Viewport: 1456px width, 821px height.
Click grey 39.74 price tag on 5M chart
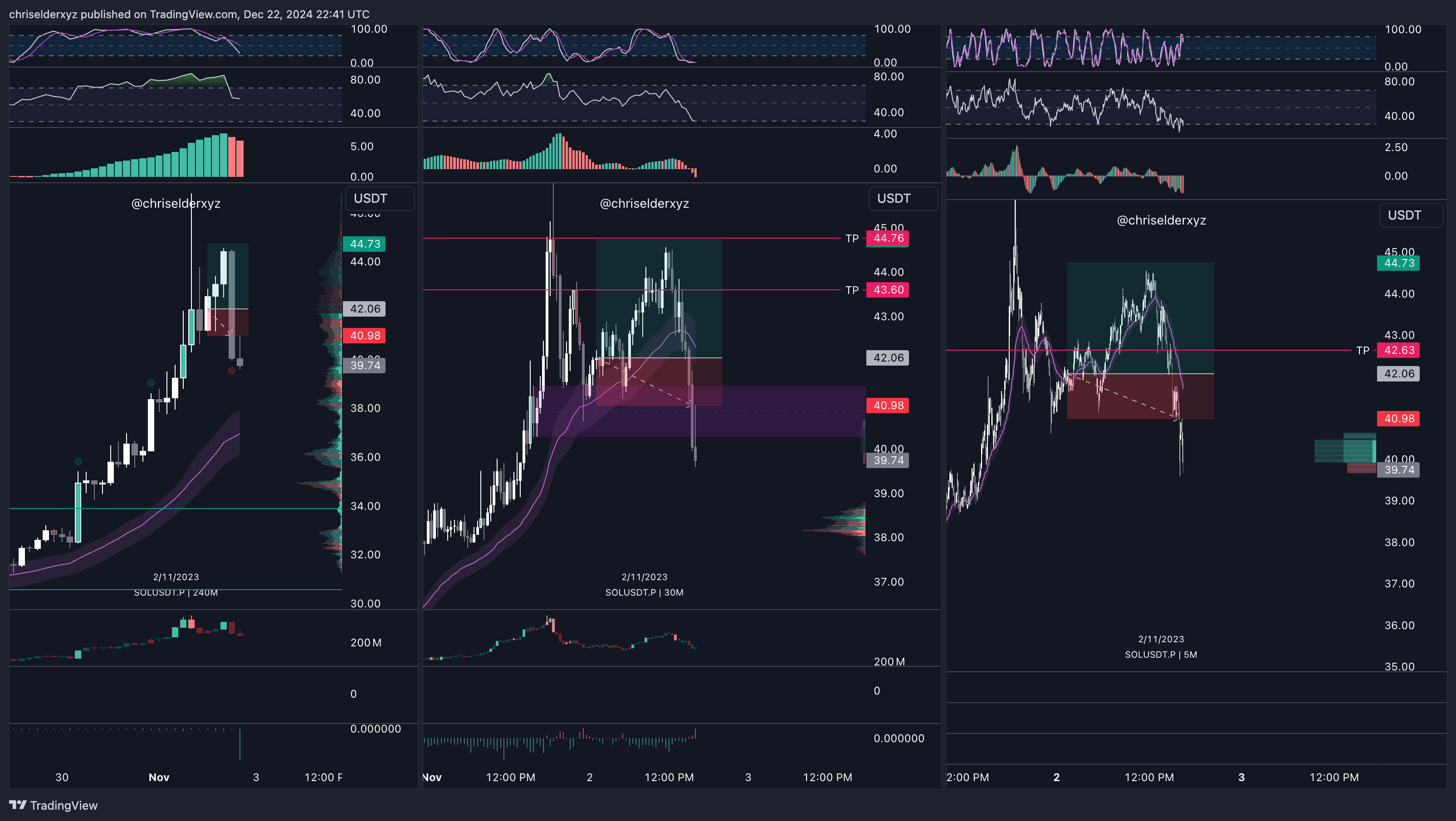pos(1398,470)
